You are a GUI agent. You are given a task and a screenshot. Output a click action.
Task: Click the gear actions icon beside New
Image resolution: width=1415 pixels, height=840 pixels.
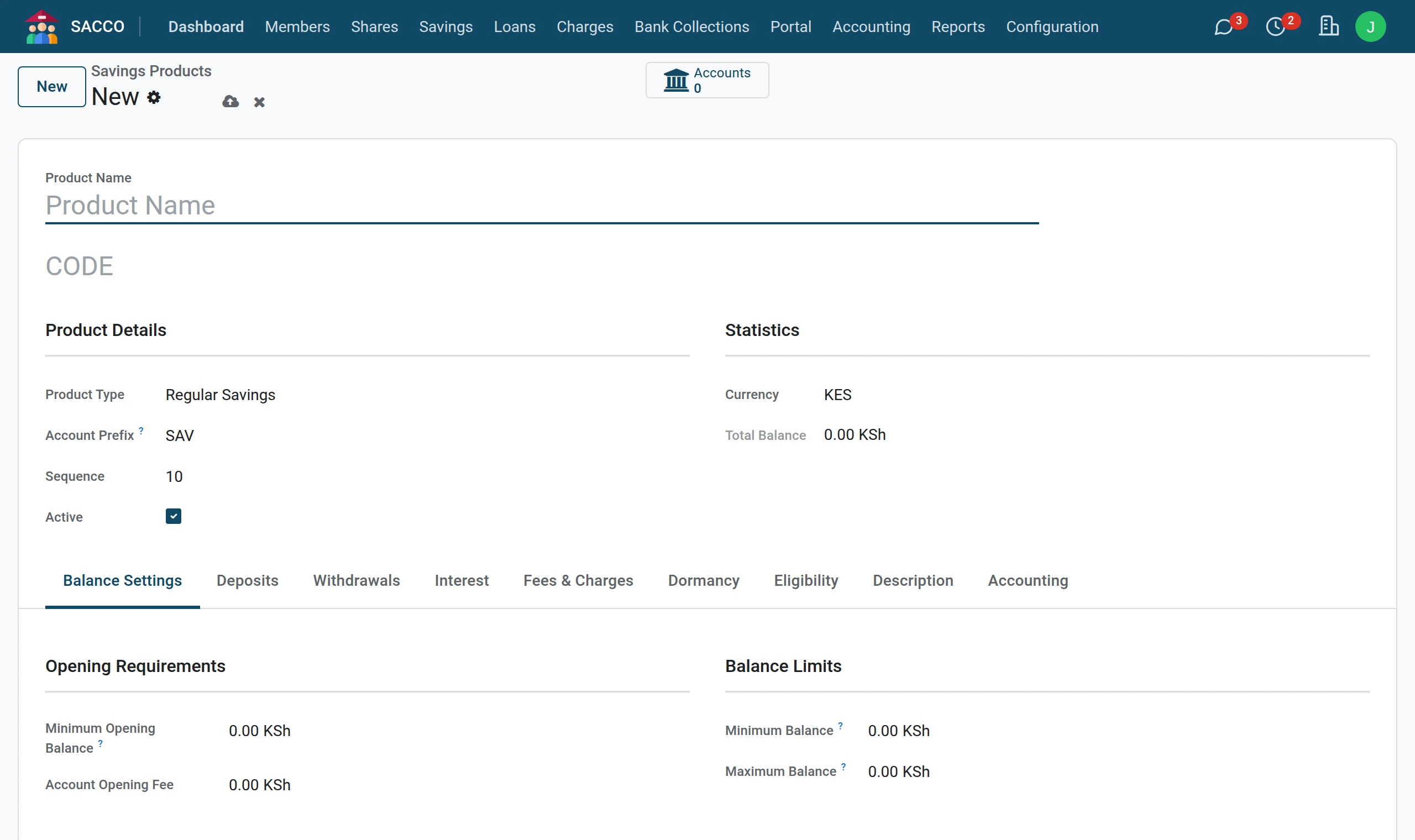click(x=154, y=97)
